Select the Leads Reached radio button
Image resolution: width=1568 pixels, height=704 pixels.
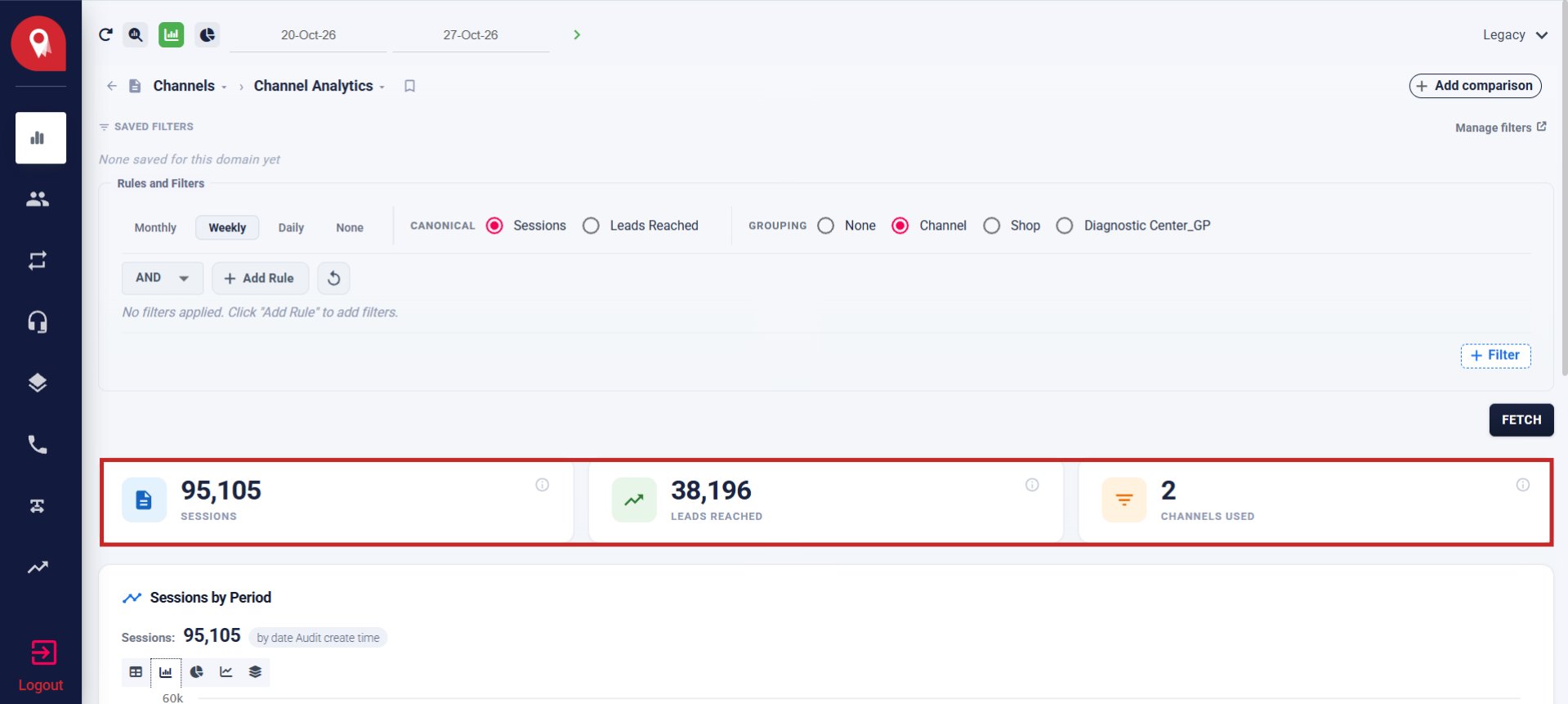[x=591, y=226]
